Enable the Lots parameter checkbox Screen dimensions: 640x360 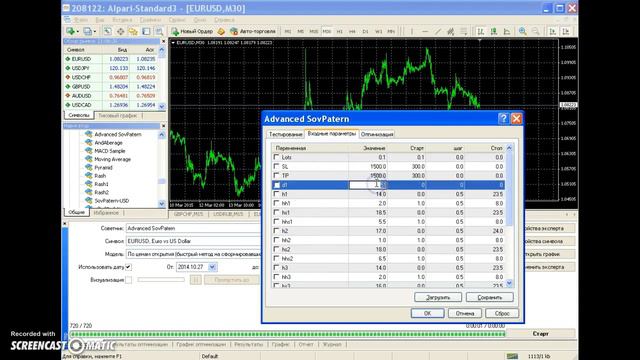(x=276, y=157)
